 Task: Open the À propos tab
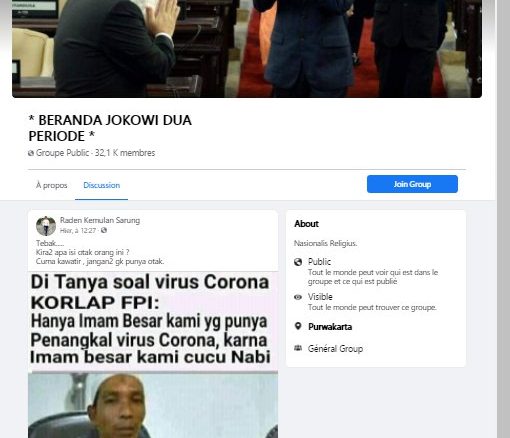pyautogui.click(x=52, y=185)
